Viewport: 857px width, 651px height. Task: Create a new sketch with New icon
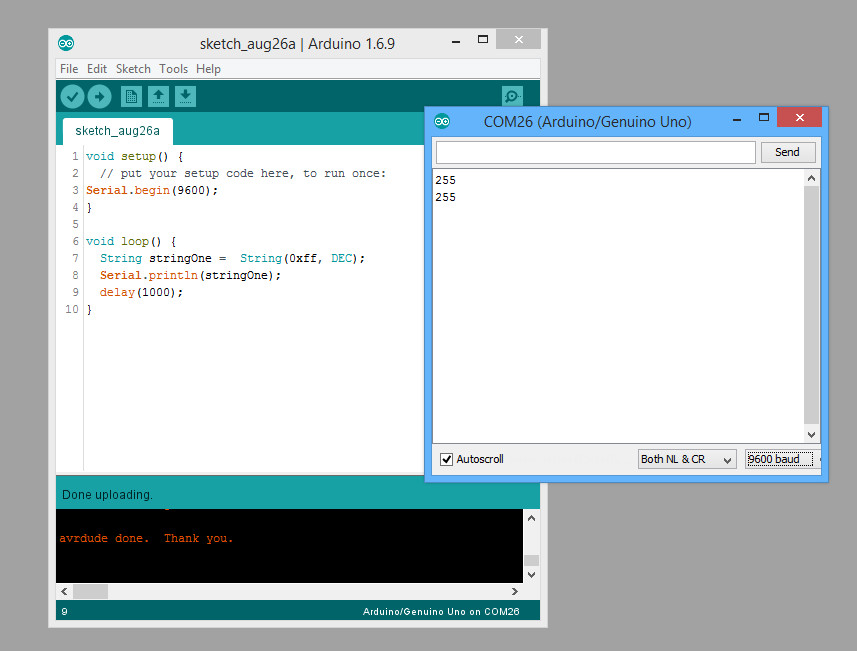pyautogui.click(x=131, y=97)
